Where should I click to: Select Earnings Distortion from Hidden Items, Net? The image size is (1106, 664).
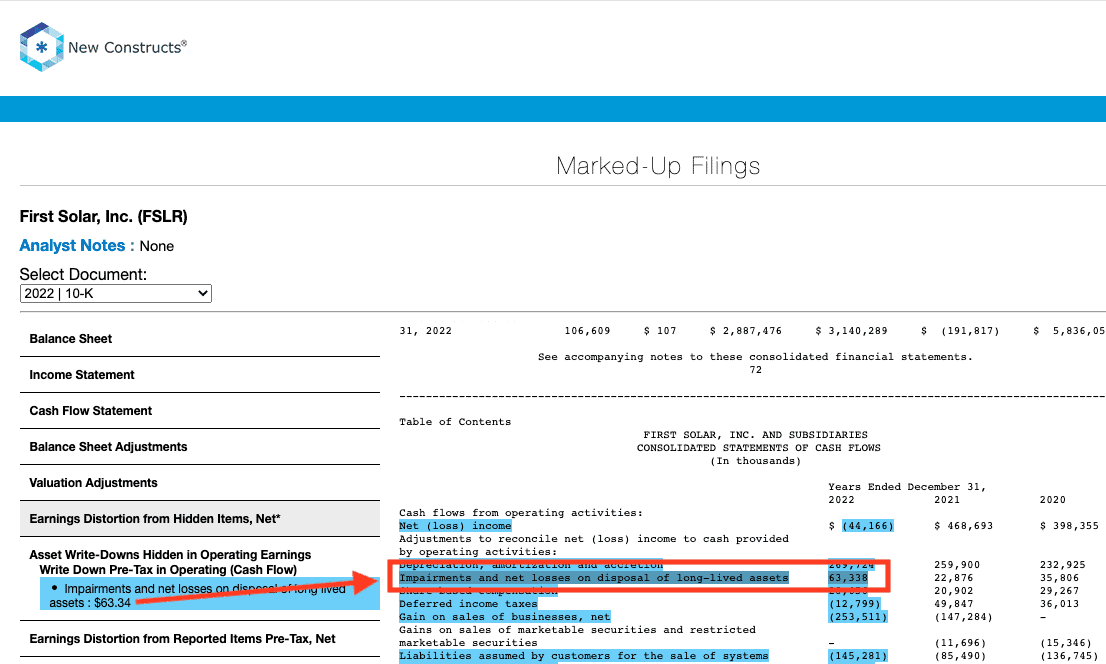[200, 519]
